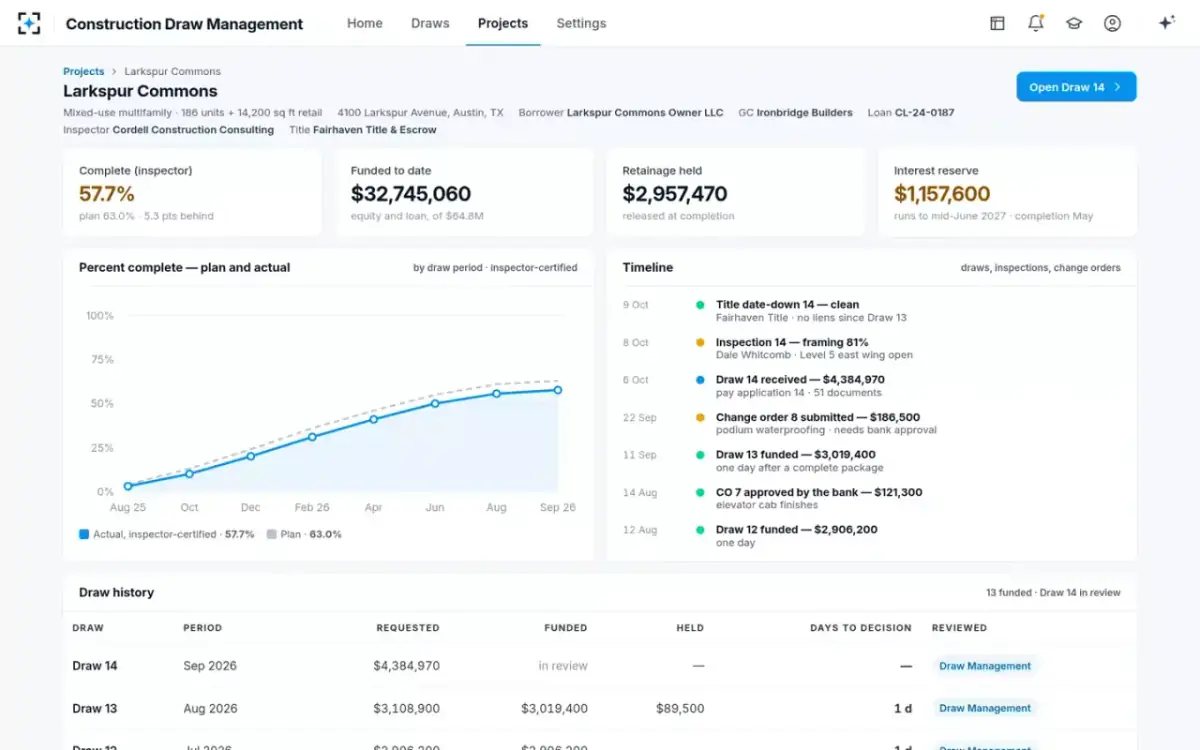Viewport: 1200px width, 750px height.
Task: Switch to the Draws tab
Action: (x=430, y=23)
